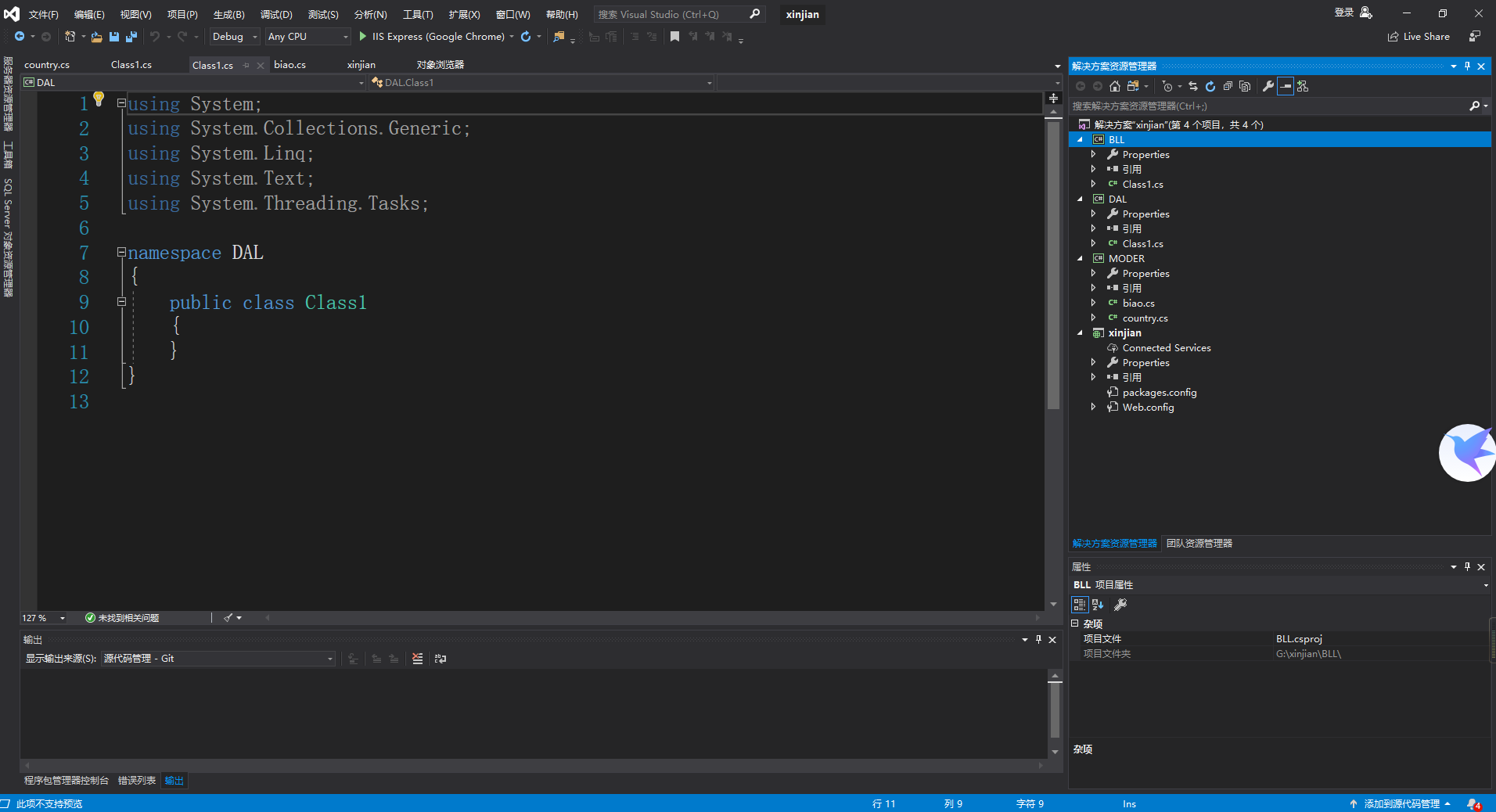Sync with Active Document in Solution Explorer
1496x812 pixels.
tap(1193, 87)
